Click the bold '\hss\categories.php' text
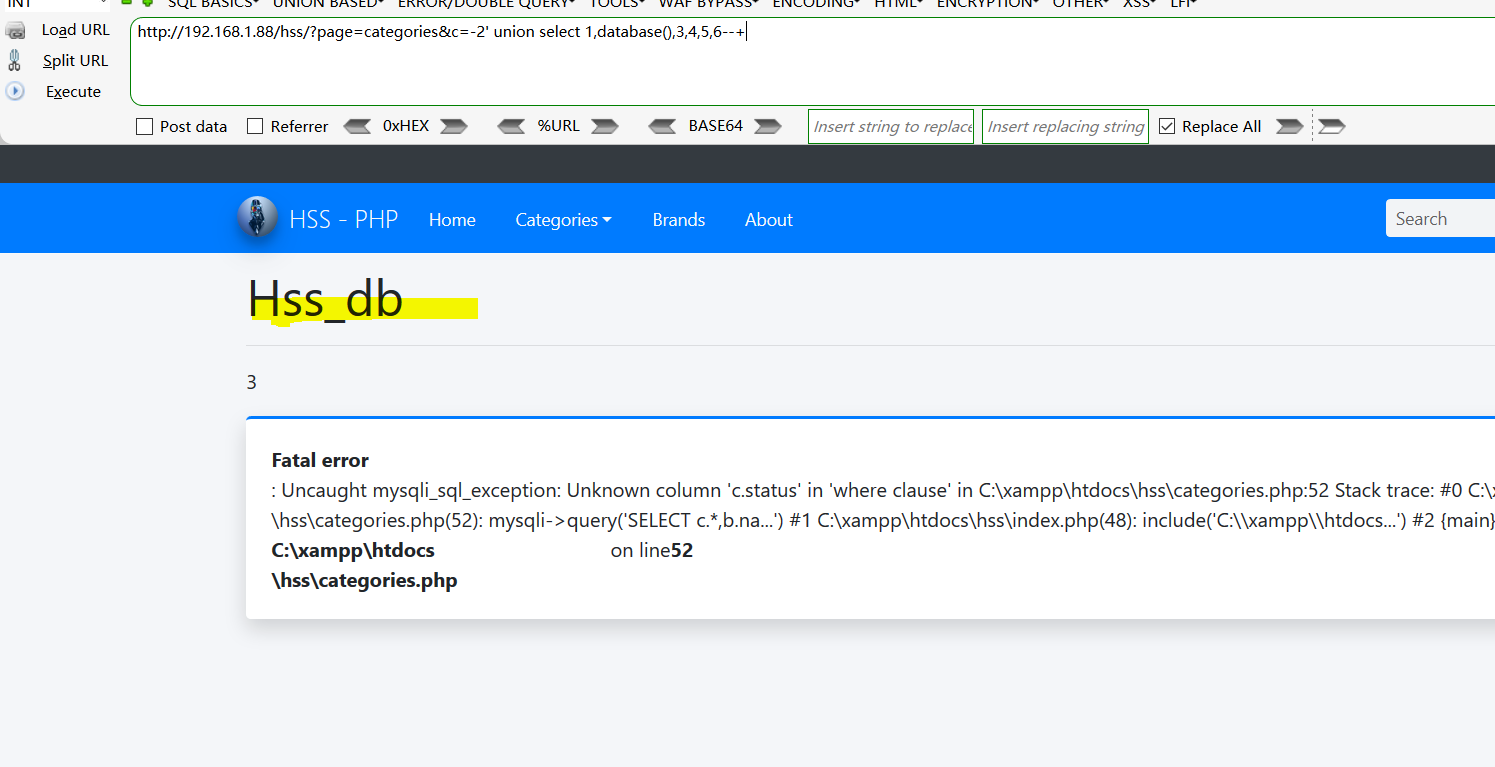 point(365,580)
